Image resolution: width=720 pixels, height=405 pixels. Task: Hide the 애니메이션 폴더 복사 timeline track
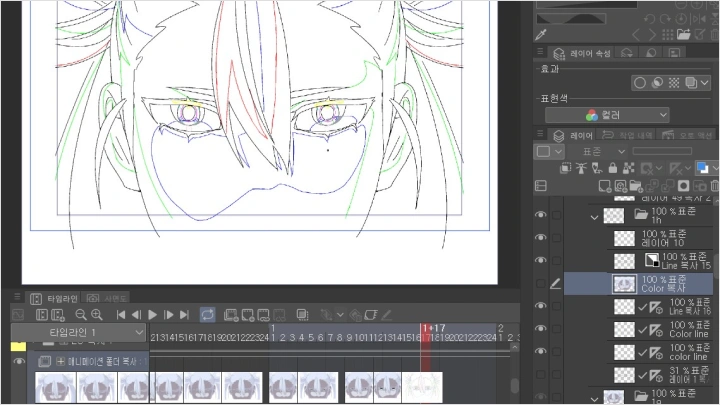coord(19,361)
